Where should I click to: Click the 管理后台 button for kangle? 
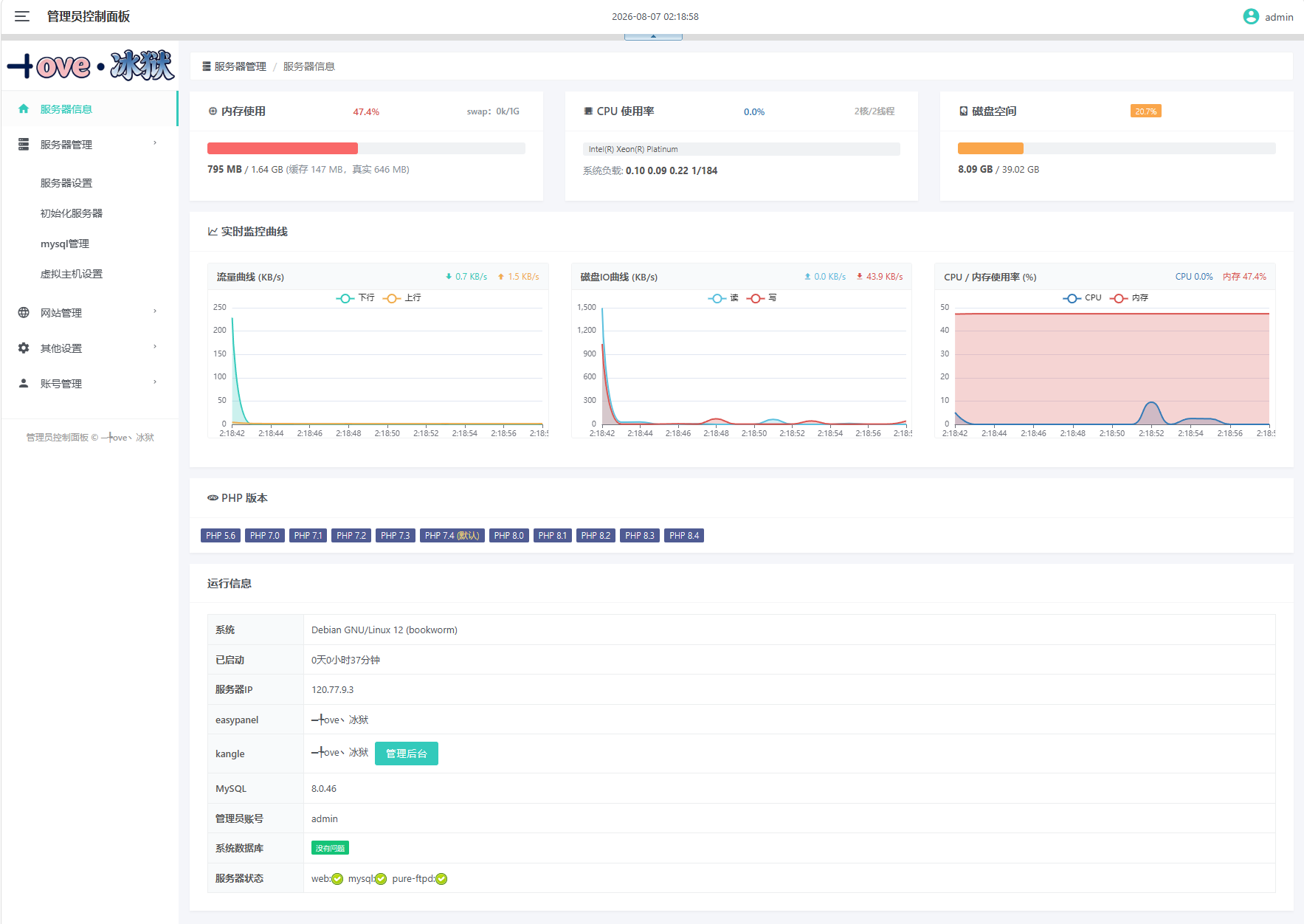click(407, 754)
